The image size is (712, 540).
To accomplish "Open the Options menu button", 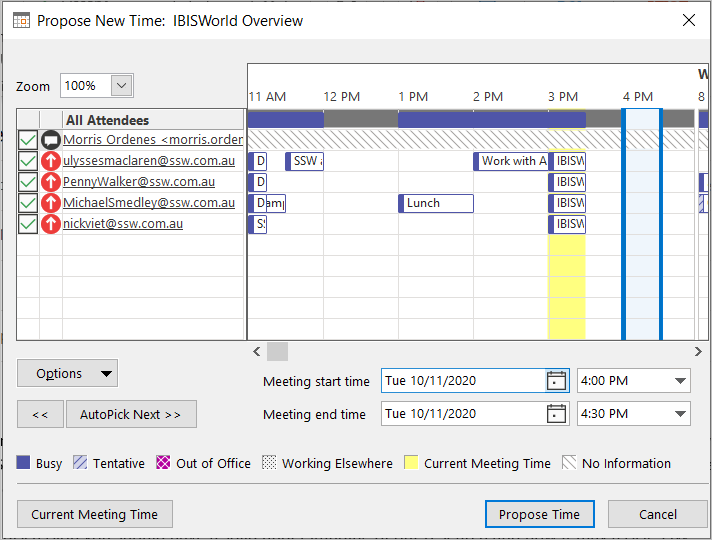I will coord(67,374).
